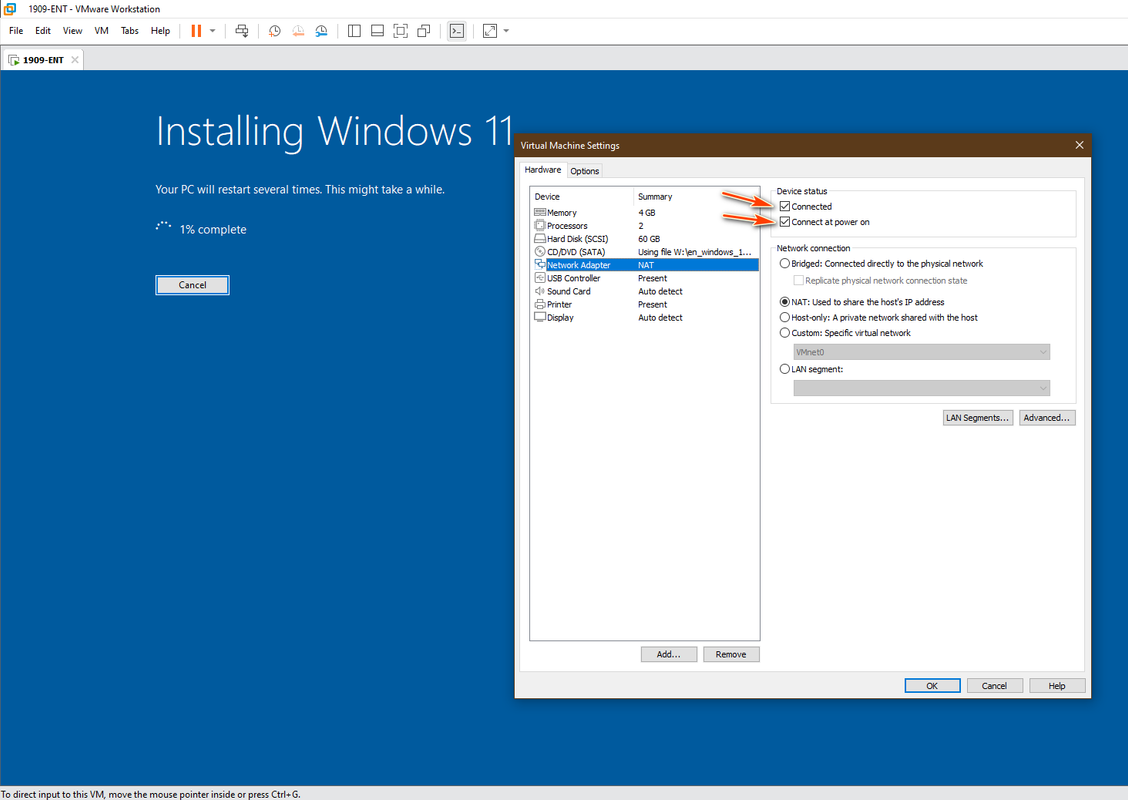Select the USB Controller device

[645, 278]
